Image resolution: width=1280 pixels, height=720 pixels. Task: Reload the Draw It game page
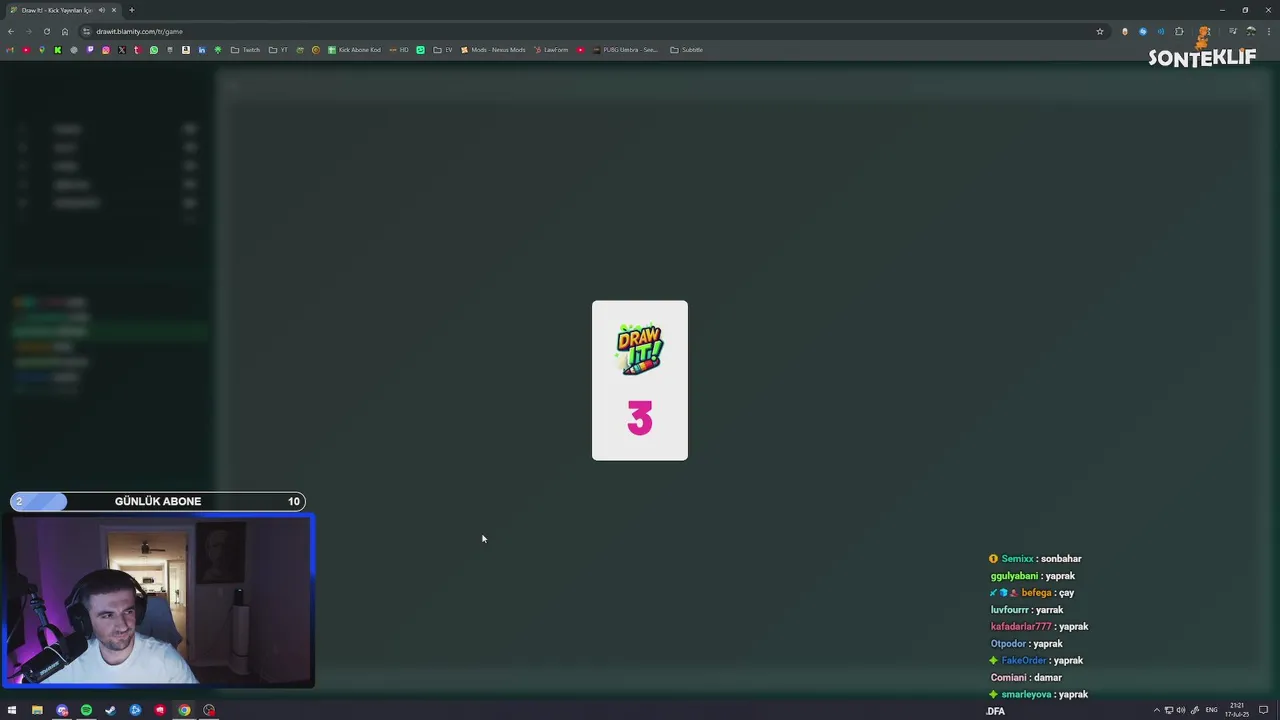pyautogui.click(x=46, y=31)
